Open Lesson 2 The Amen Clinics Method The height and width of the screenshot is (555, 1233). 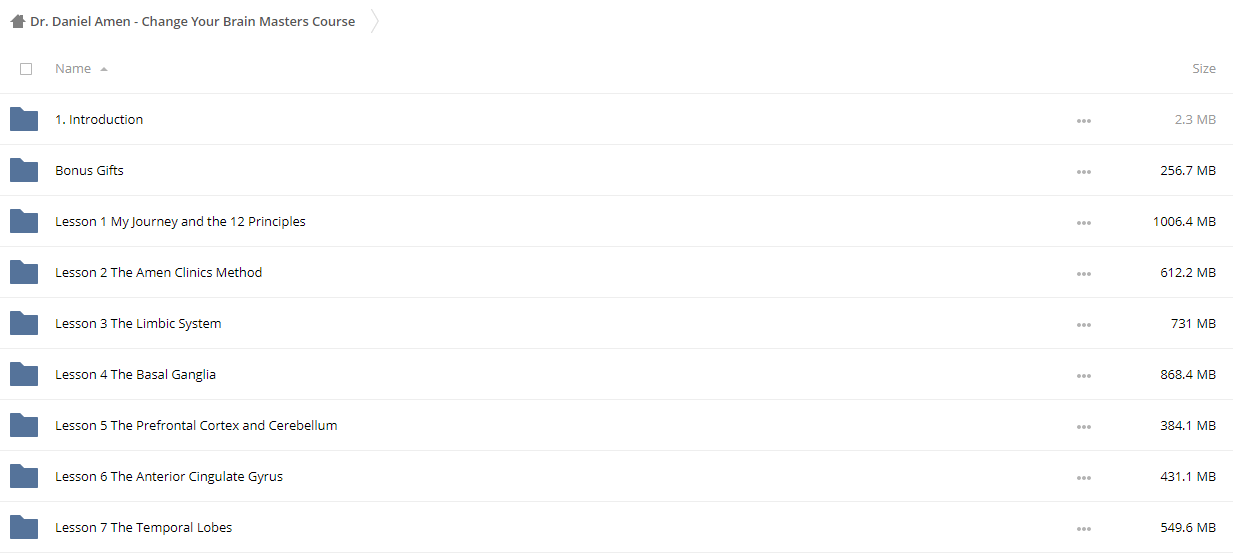coord(158,272)
